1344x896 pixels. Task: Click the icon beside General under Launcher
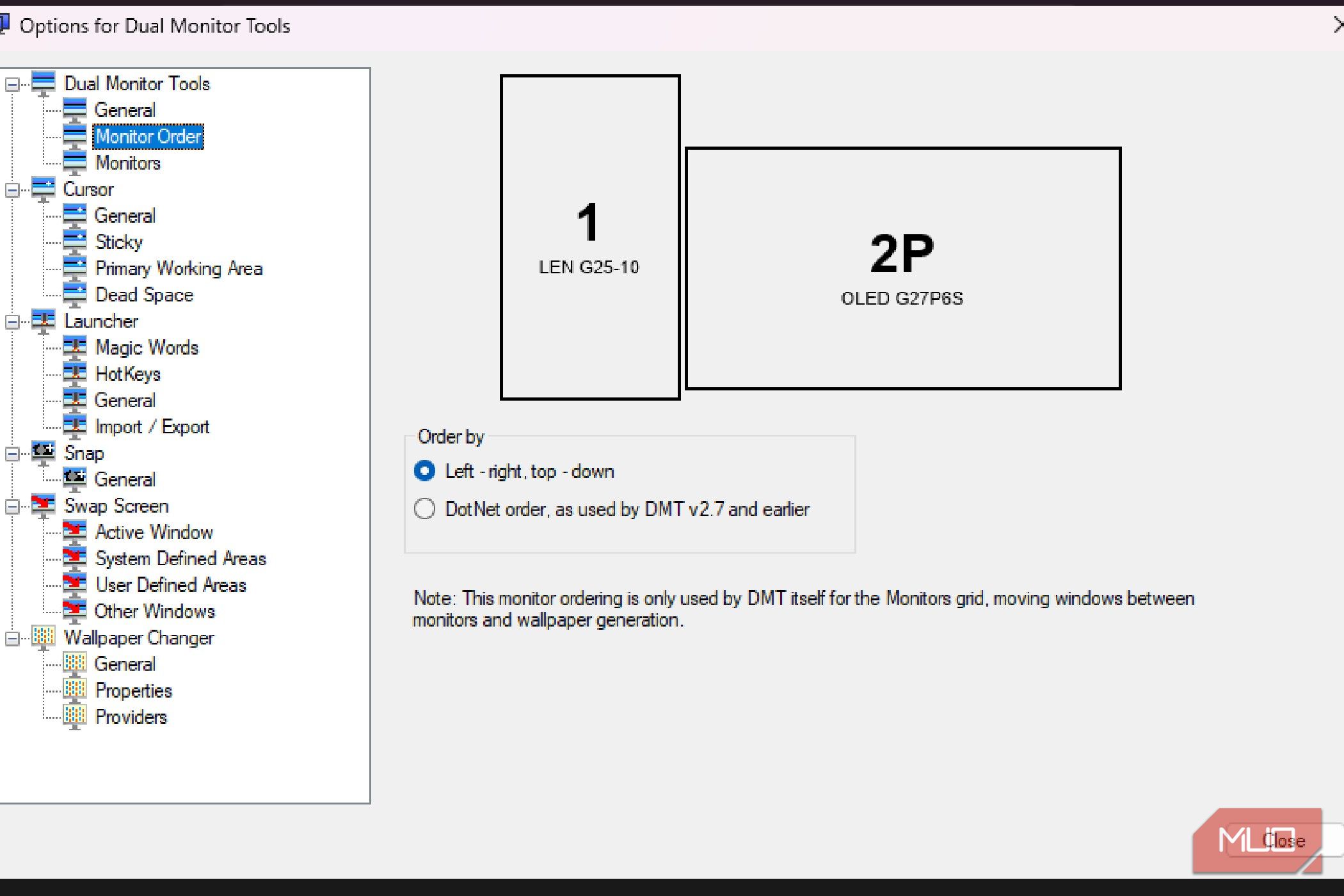coord(75,400)
